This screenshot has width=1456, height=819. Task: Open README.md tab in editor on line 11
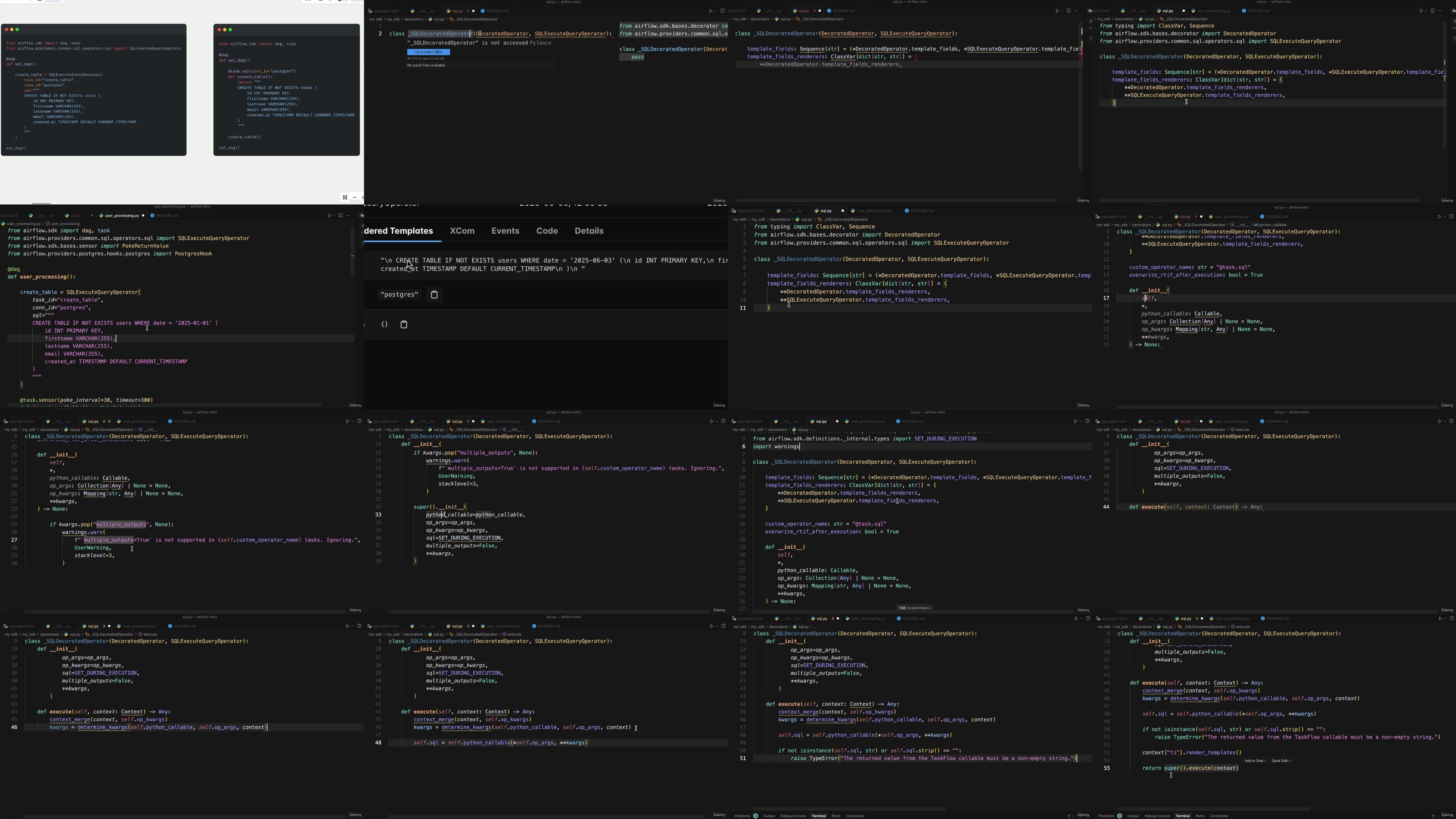[x=922, y=211]
